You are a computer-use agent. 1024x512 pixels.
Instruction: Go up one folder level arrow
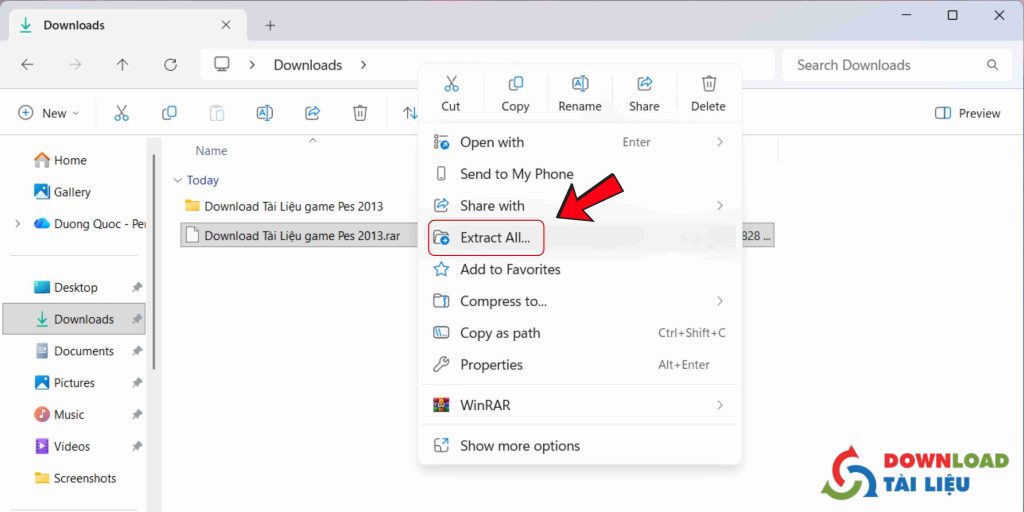click(x=122, y=65)
